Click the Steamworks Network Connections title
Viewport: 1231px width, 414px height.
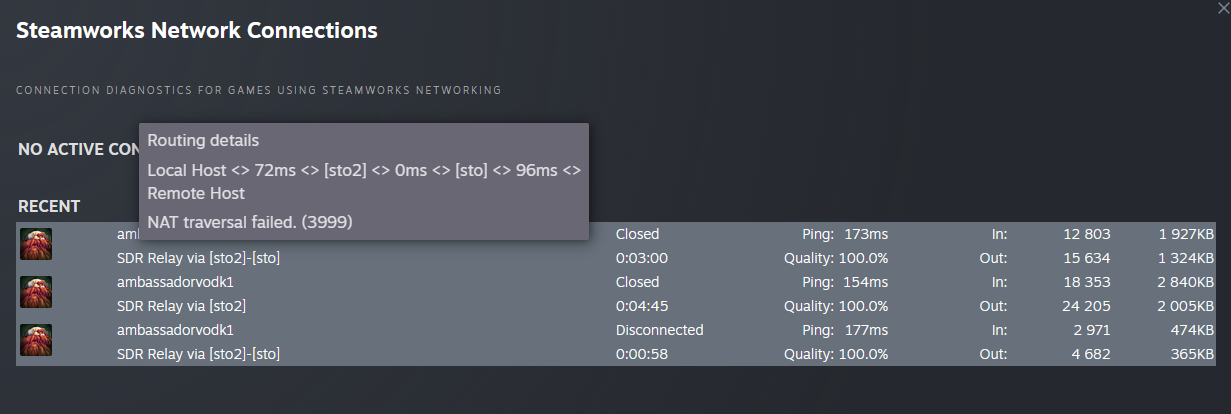197,31
